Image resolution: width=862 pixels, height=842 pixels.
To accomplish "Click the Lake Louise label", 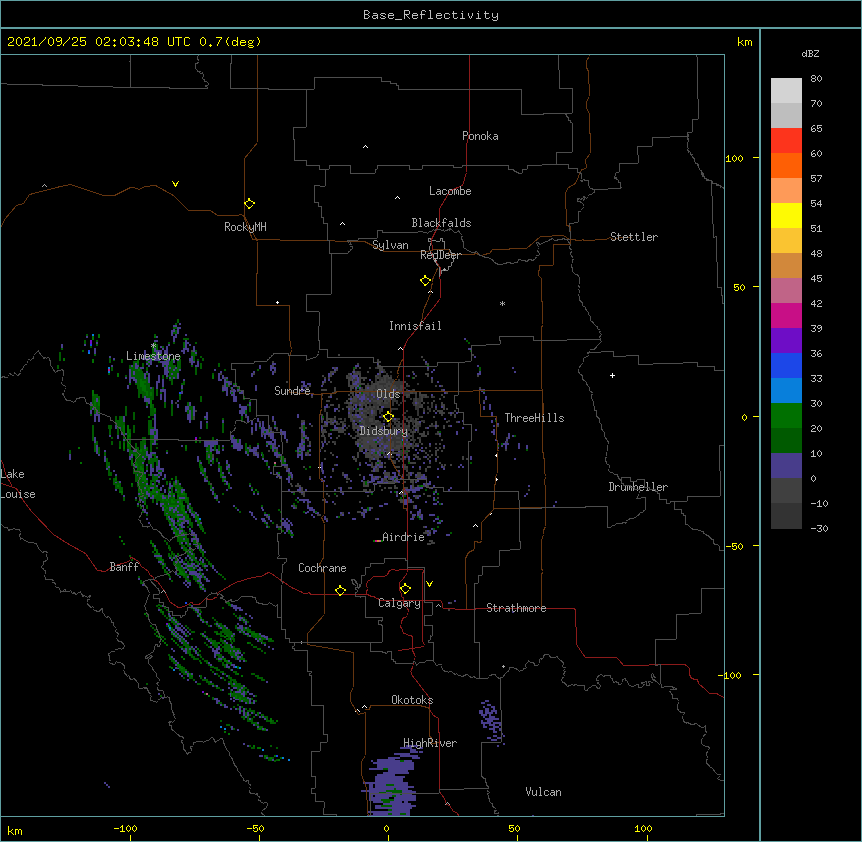I will (18, 484).
